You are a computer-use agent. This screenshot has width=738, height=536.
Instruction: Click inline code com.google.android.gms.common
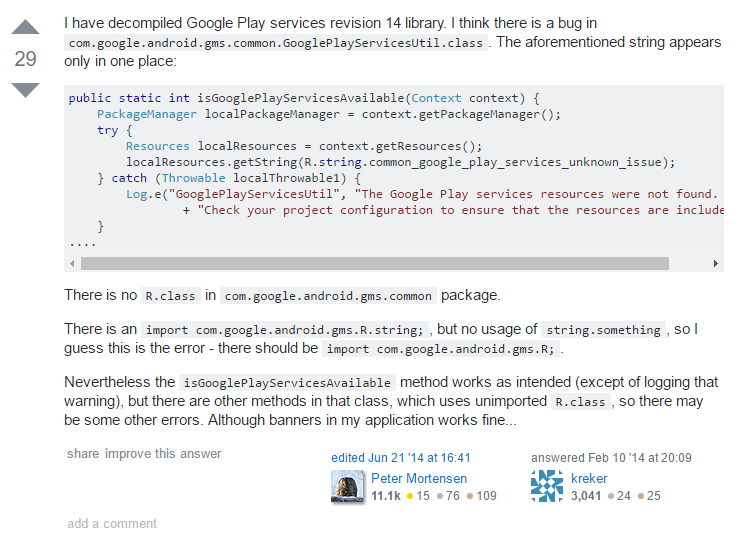click(x=328, y=296)
